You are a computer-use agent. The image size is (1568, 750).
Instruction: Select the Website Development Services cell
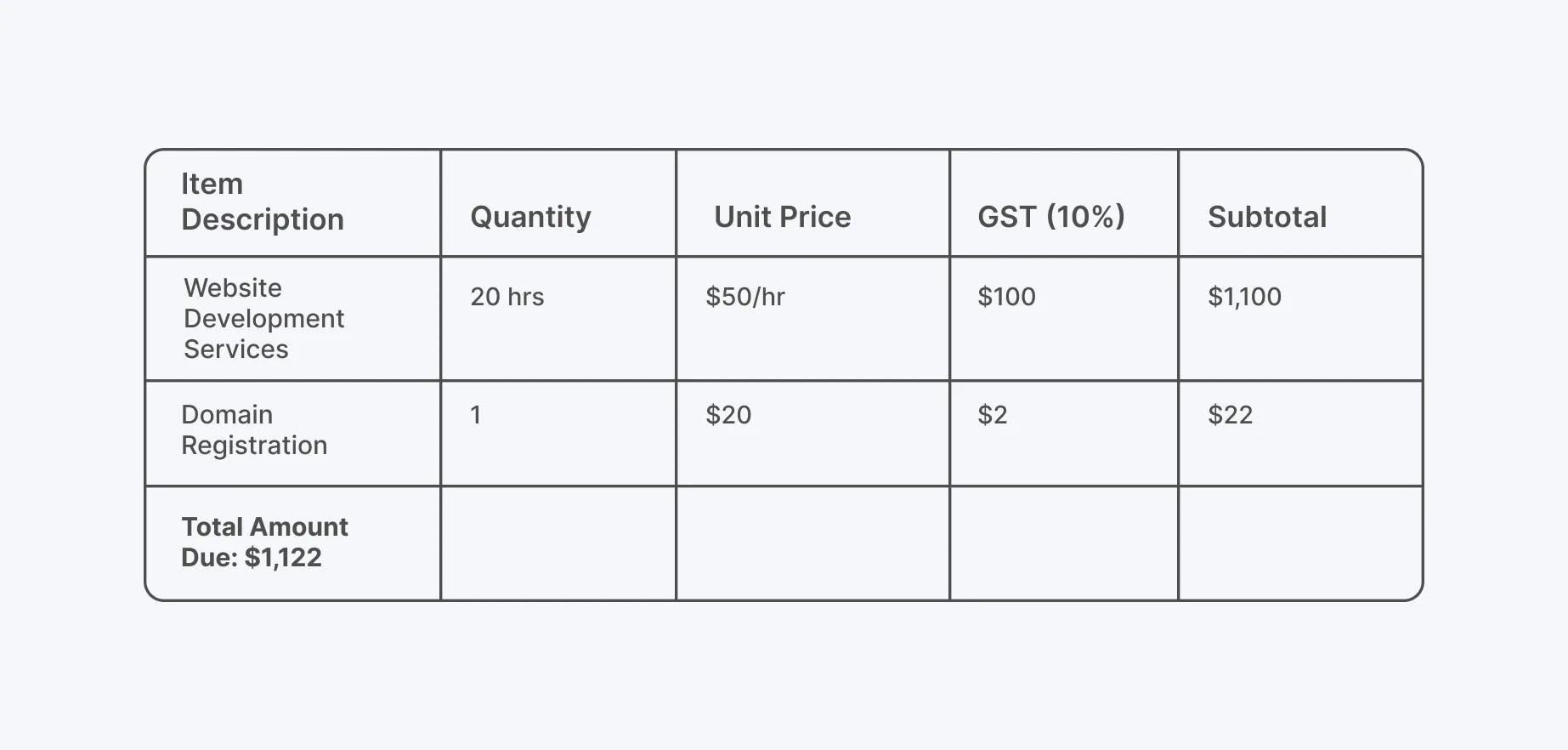pyautogui.click(x=263, y=318)
